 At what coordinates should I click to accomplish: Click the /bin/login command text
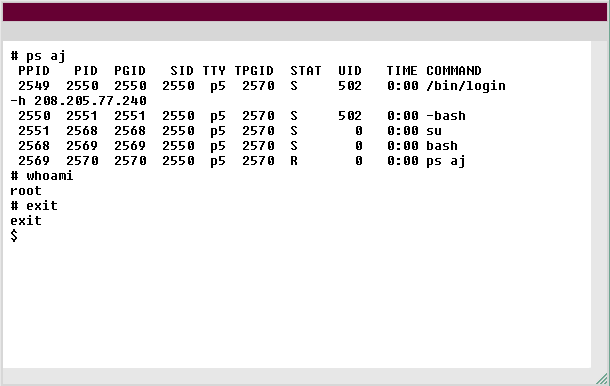point(466,86)
